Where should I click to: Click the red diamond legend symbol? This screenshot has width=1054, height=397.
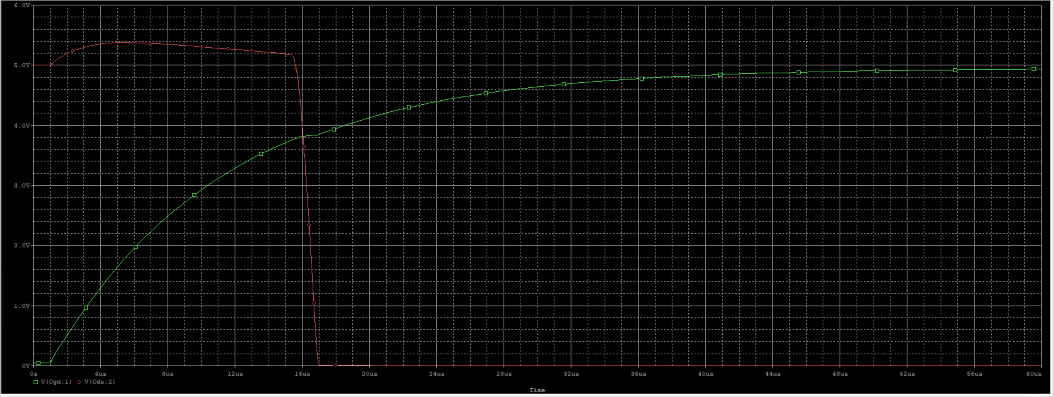point(79,382)
